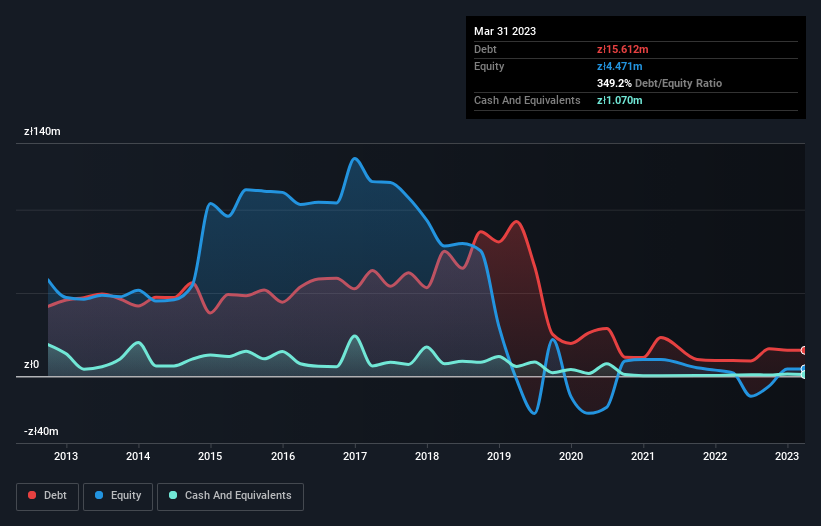Click the 2015 x-axis label
The image size is (821, 526).
210,456
